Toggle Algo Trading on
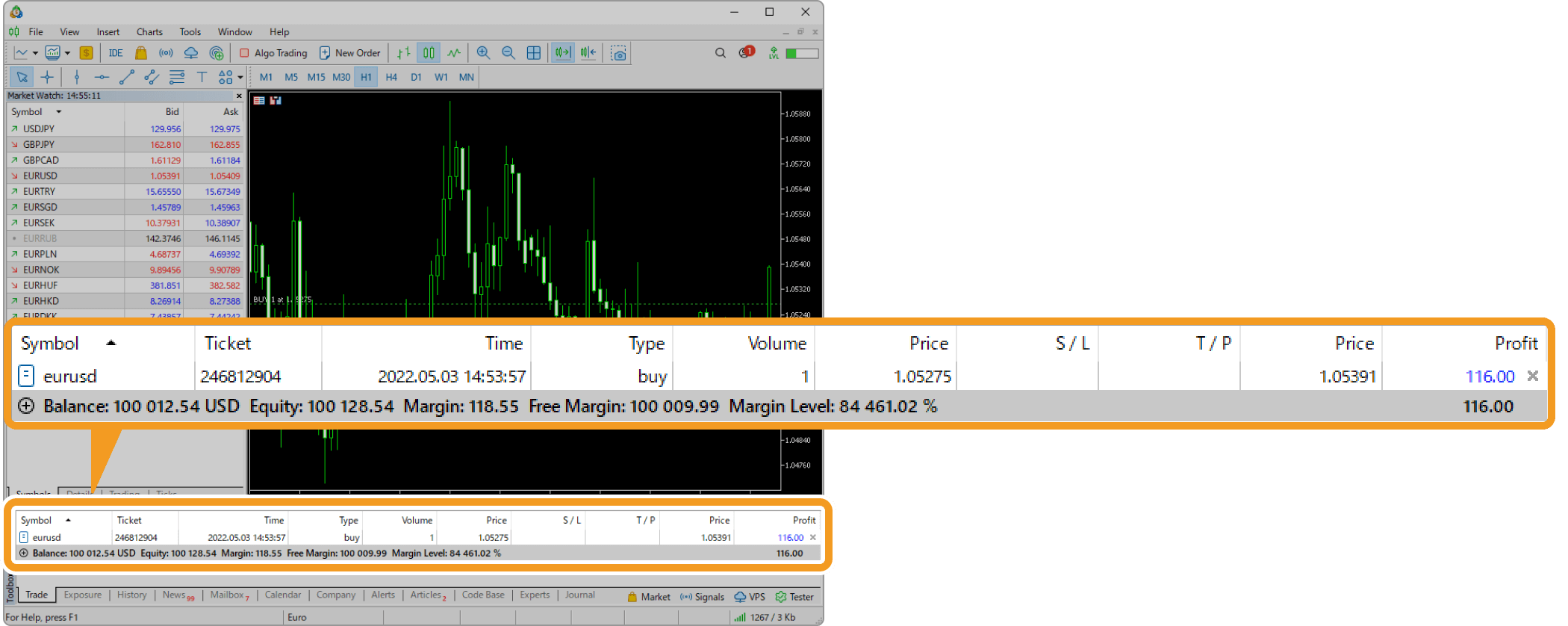1568x626 pixels. coord(273,53)
